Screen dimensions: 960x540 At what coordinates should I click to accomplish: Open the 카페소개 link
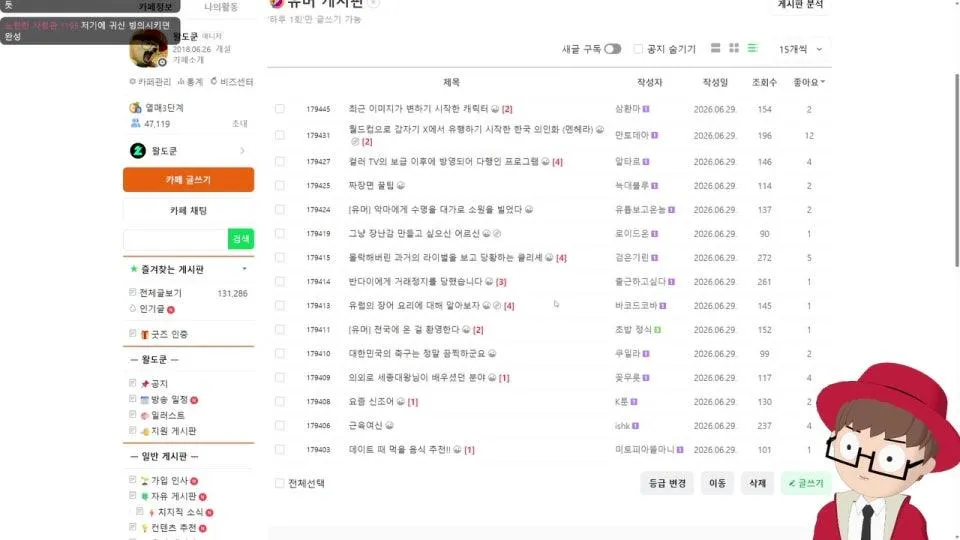187,60
